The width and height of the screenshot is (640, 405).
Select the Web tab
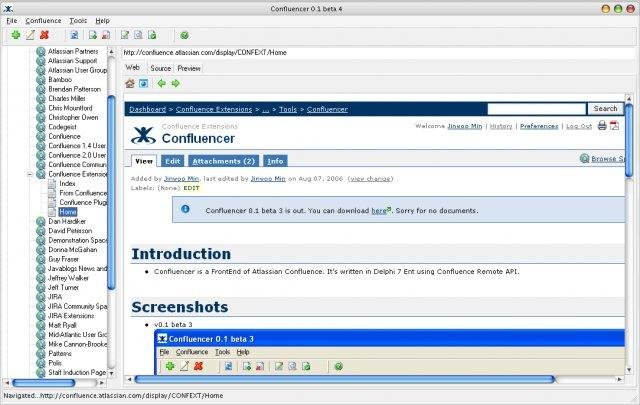(133, 67)
